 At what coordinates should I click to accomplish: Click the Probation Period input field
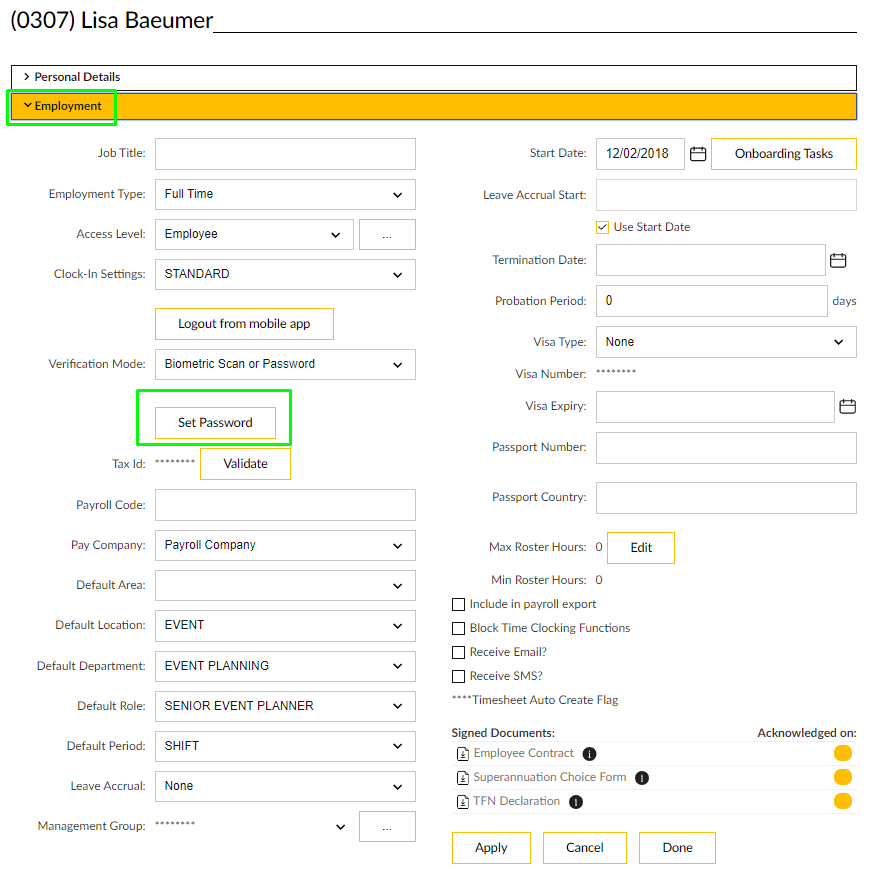point(711,301)
